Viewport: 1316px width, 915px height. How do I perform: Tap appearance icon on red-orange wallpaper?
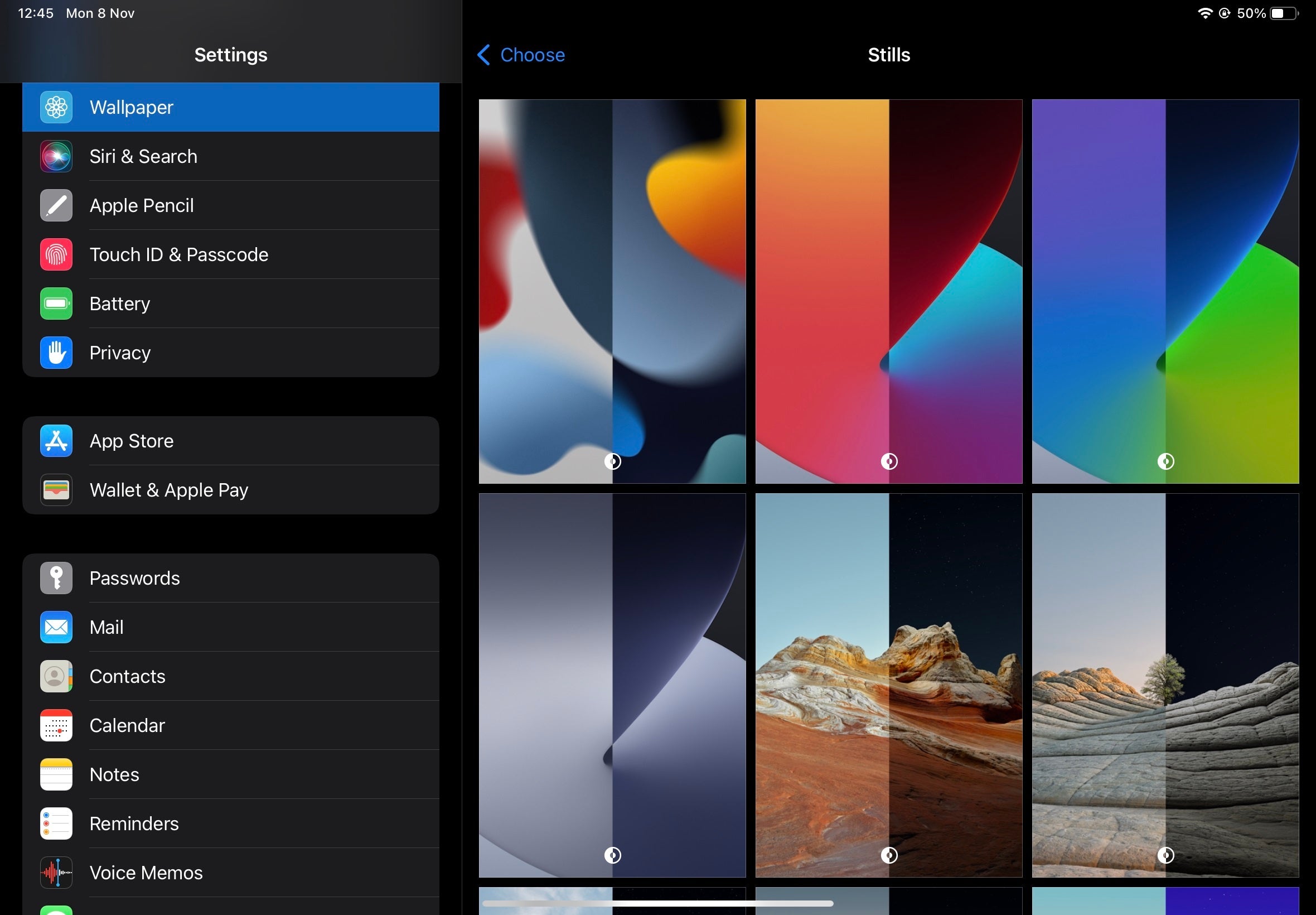coord(889,461)
